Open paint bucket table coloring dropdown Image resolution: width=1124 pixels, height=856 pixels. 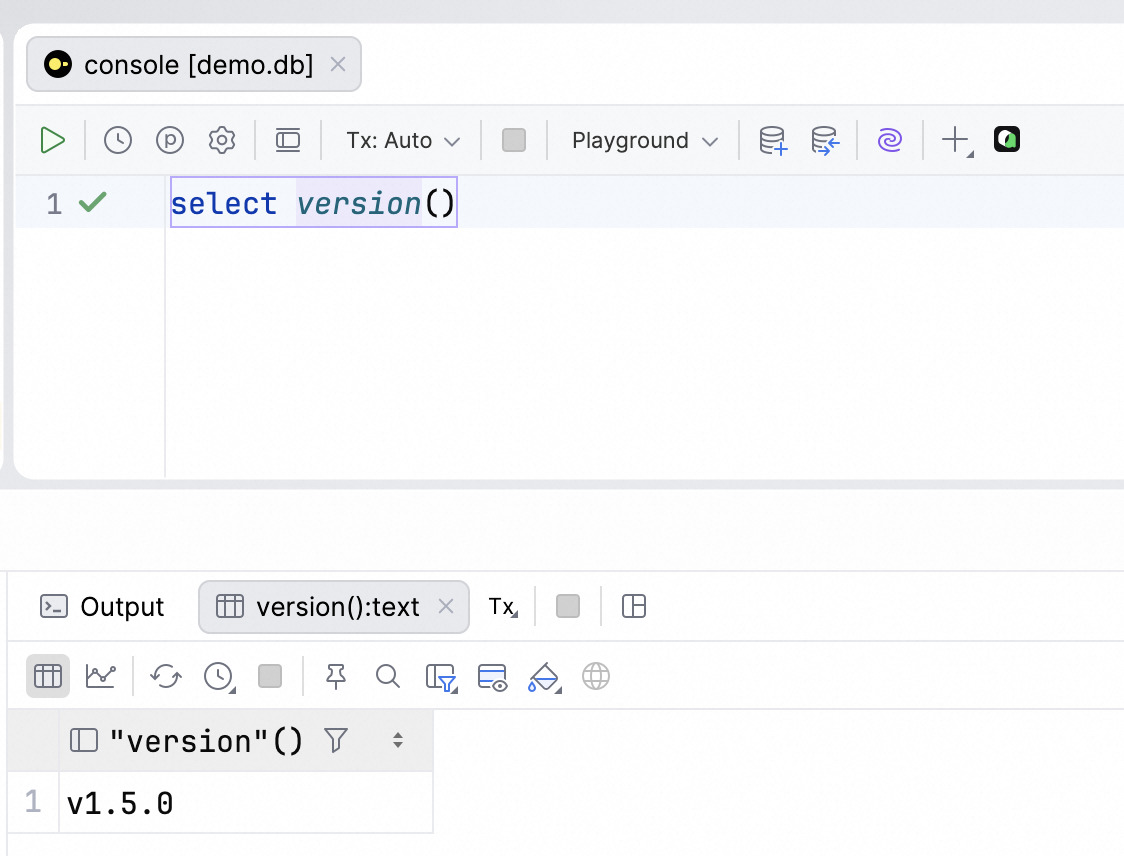pos(545,677)
